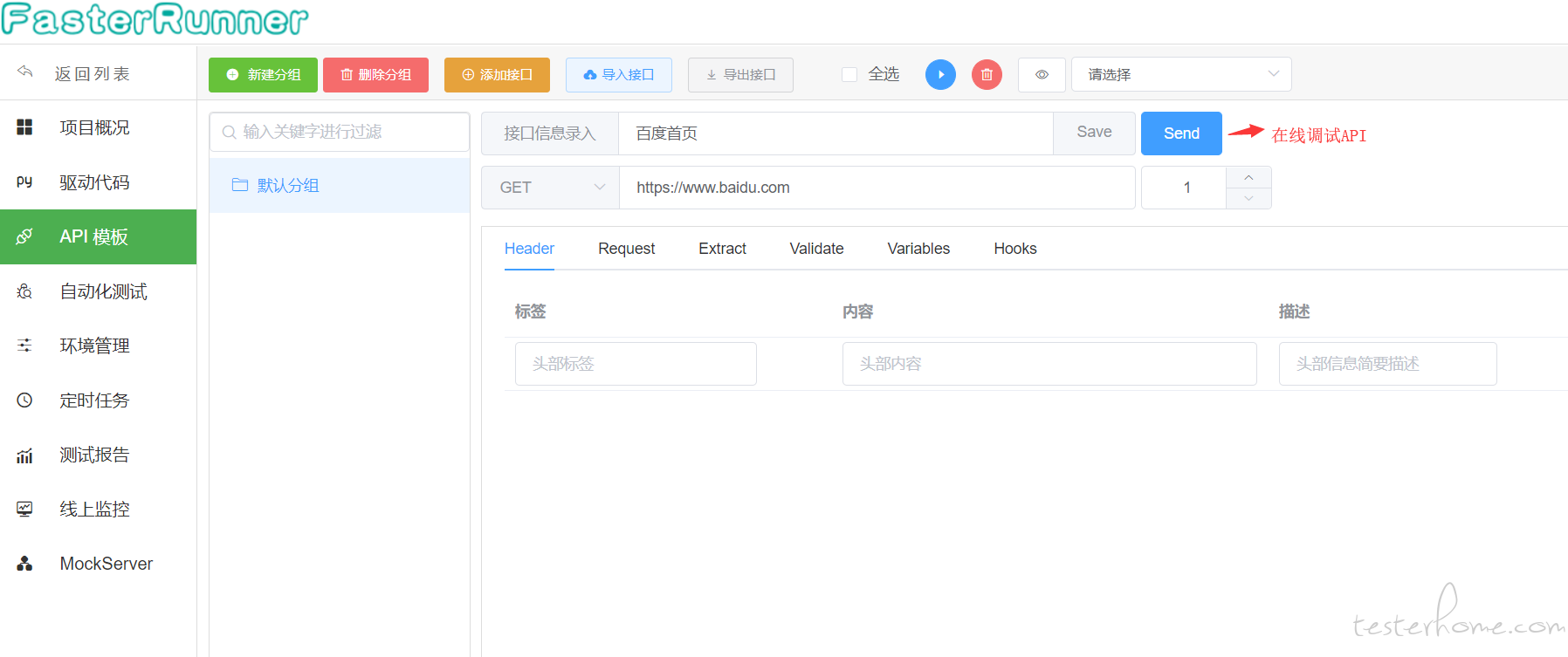The height and width of the screenshot is (657, 1568).
Task: Send the API request
Action: tap(1181, 133)
